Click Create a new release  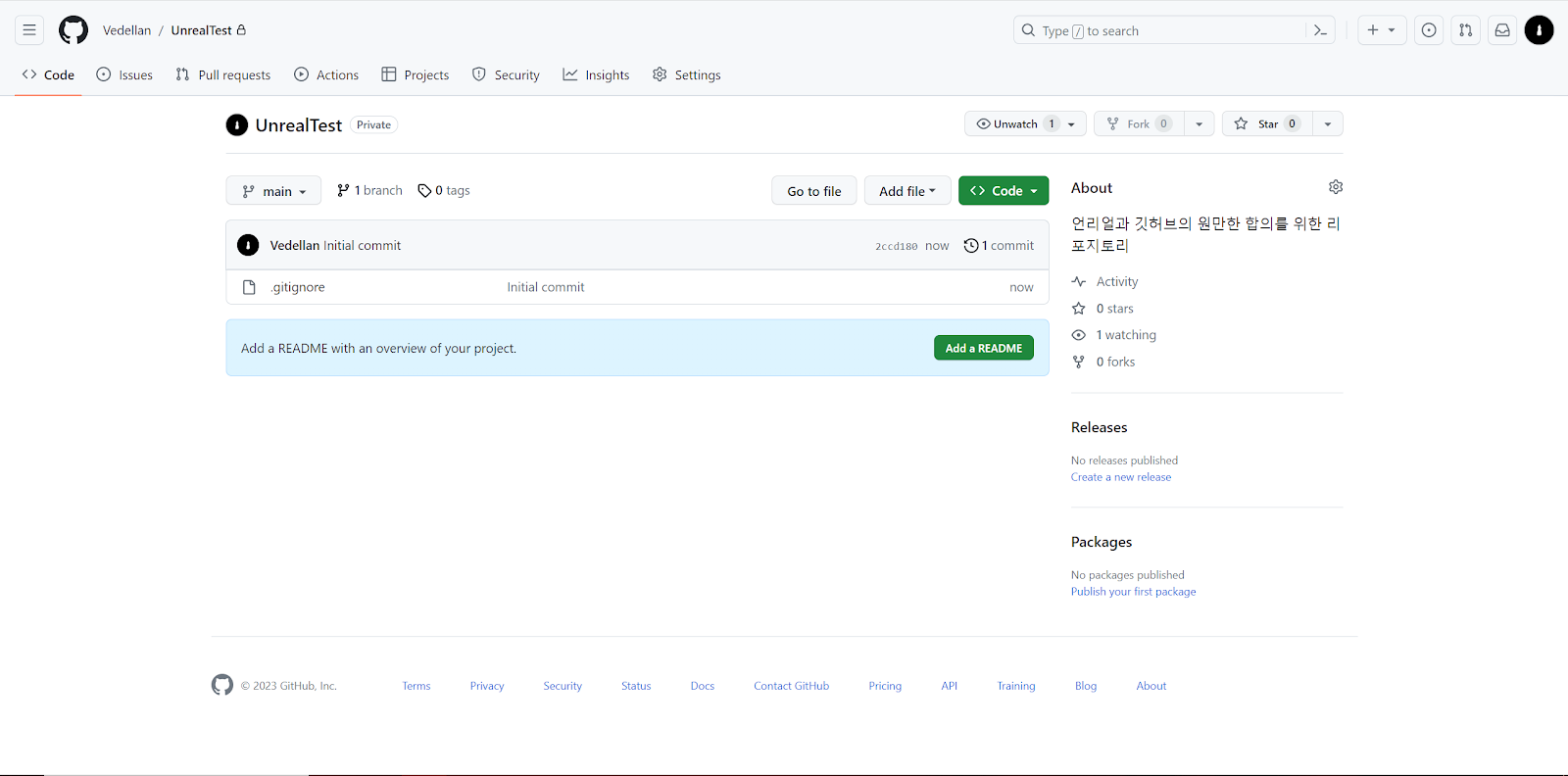pos(1121,477)
